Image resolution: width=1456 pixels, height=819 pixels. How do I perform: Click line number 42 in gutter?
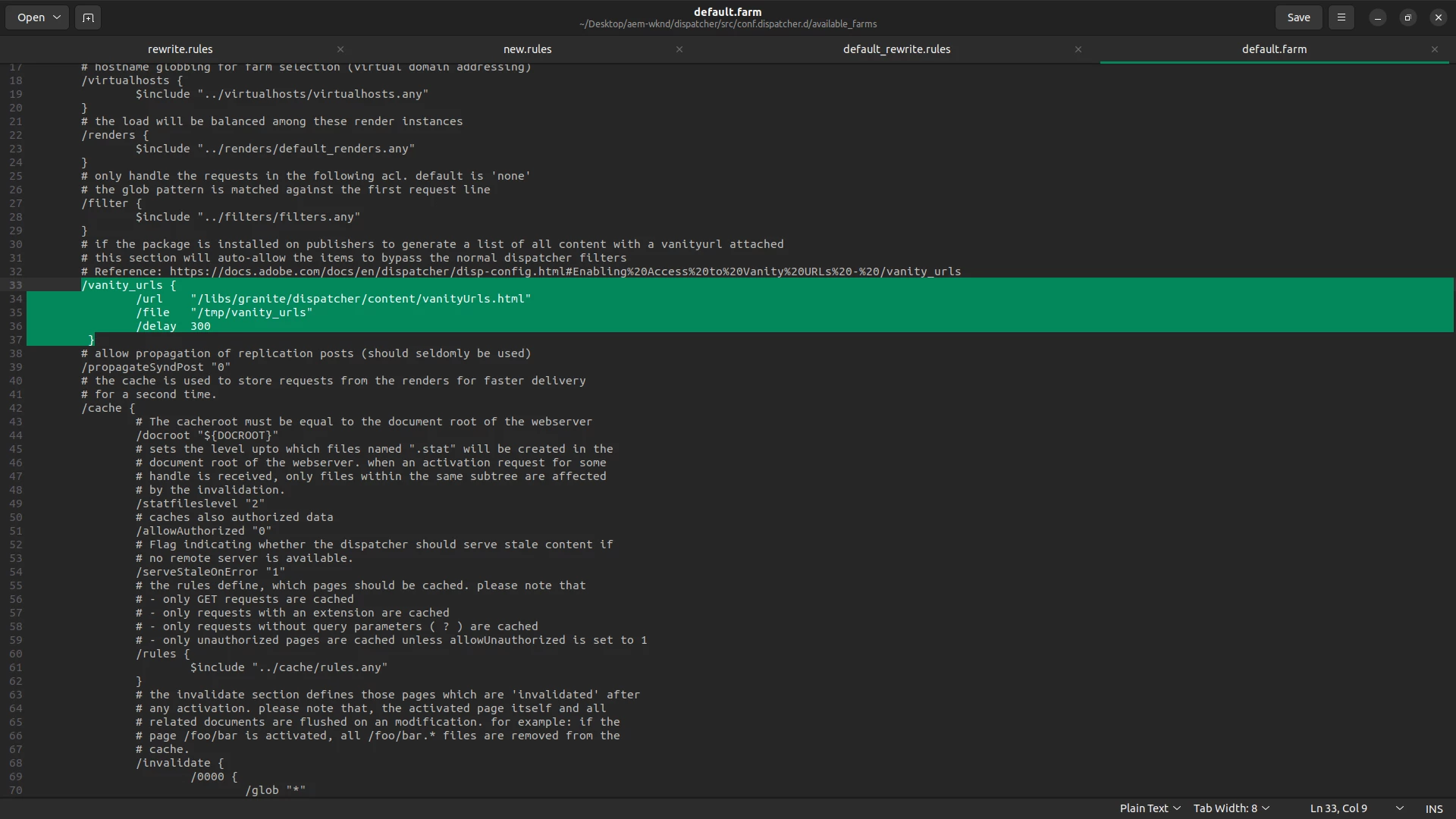tap(16, 408)
